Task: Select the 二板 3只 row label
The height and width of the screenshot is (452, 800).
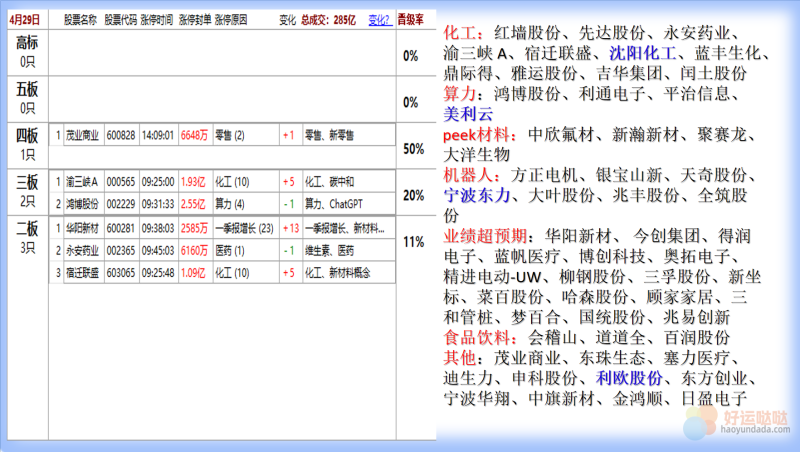Action: (x=28, y=238)
